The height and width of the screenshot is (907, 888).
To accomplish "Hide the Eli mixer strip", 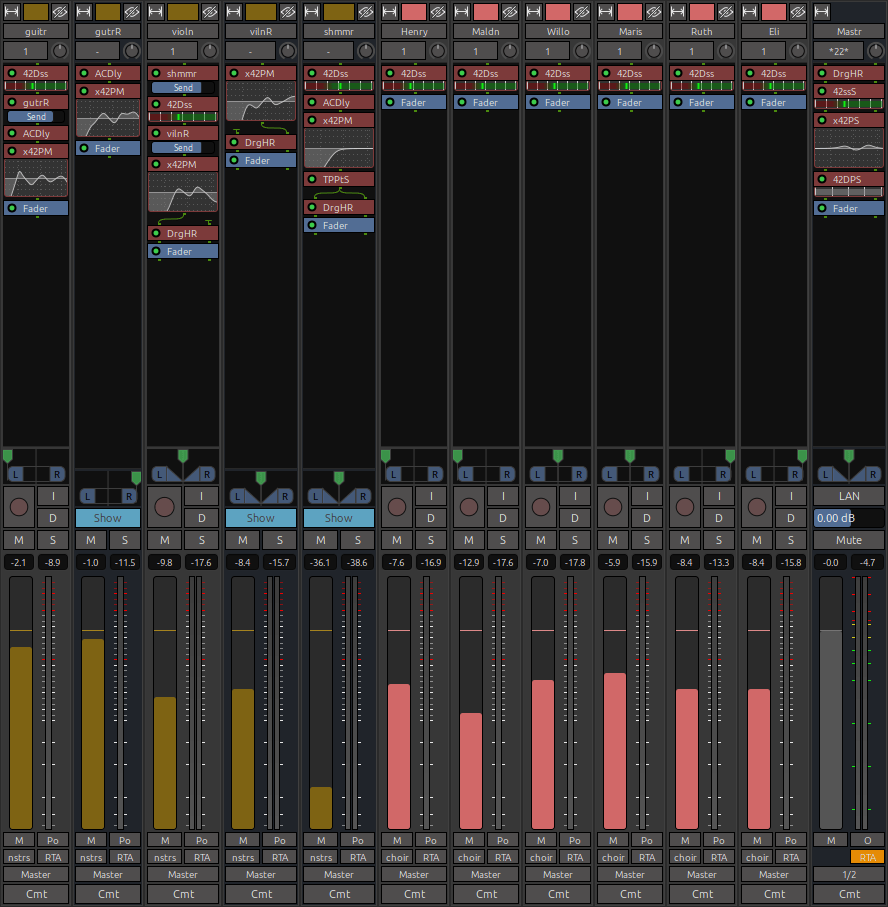I will (796, 12).
